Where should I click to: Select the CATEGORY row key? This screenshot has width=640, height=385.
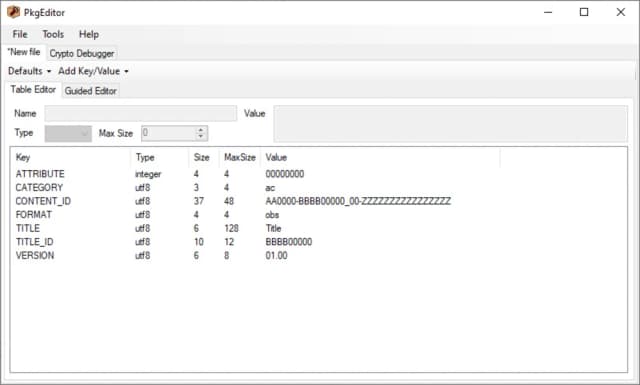[x=39, y=188]
